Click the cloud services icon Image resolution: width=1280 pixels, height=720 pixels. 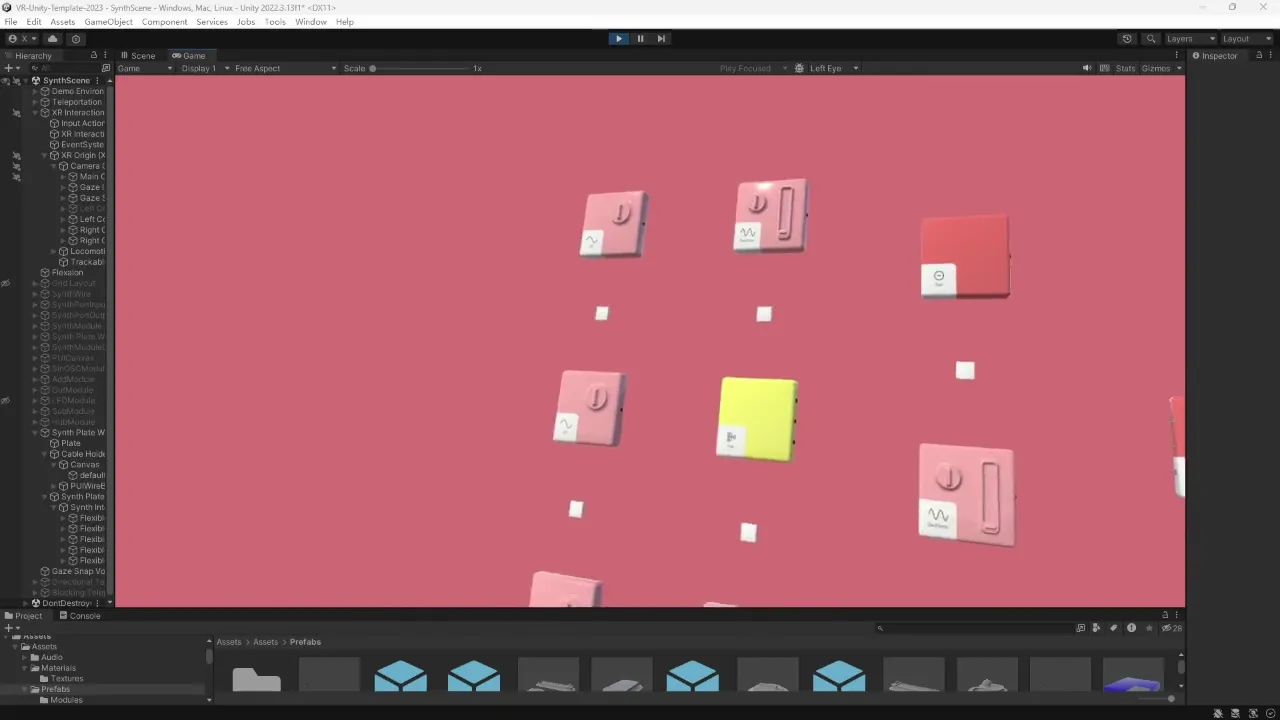53,39
